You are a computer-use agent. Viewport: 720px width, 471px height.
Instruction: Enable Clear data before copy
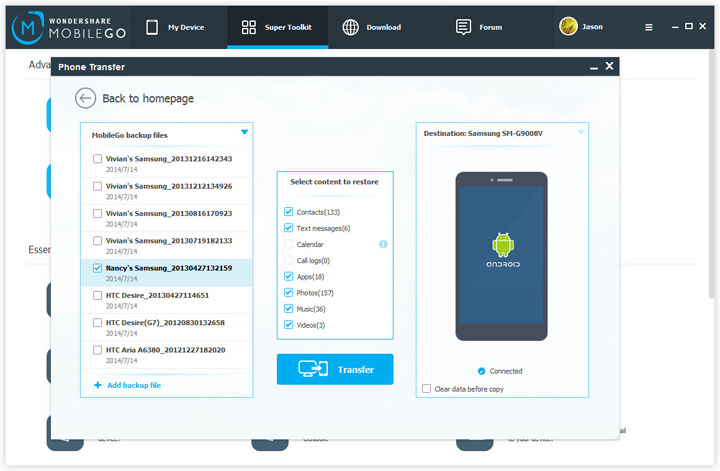click(427, 389)
